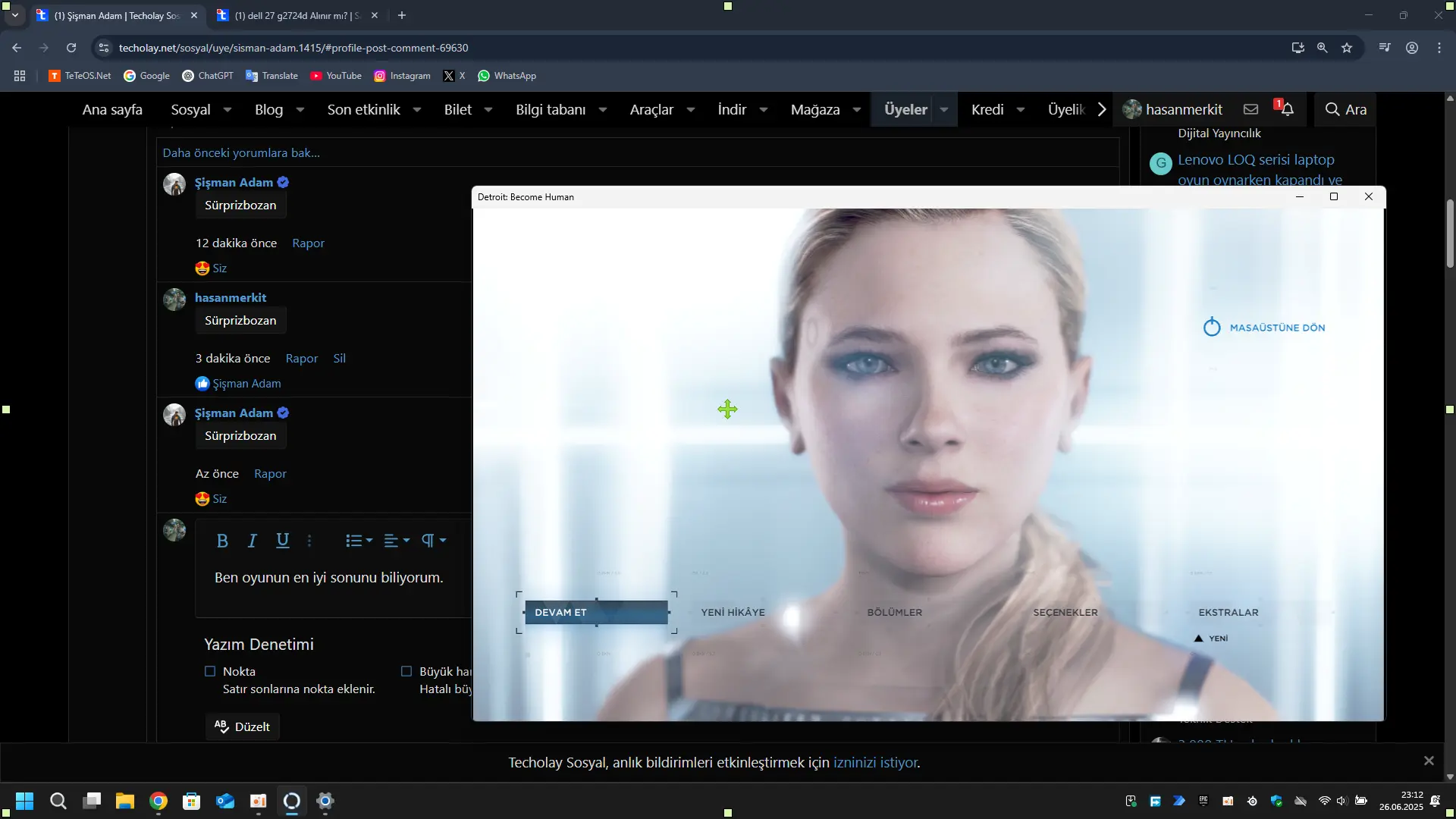Expand the Sosyal dropdown arrow
The width and height of the screenshot is (1456, 819).
coord(227,110)
